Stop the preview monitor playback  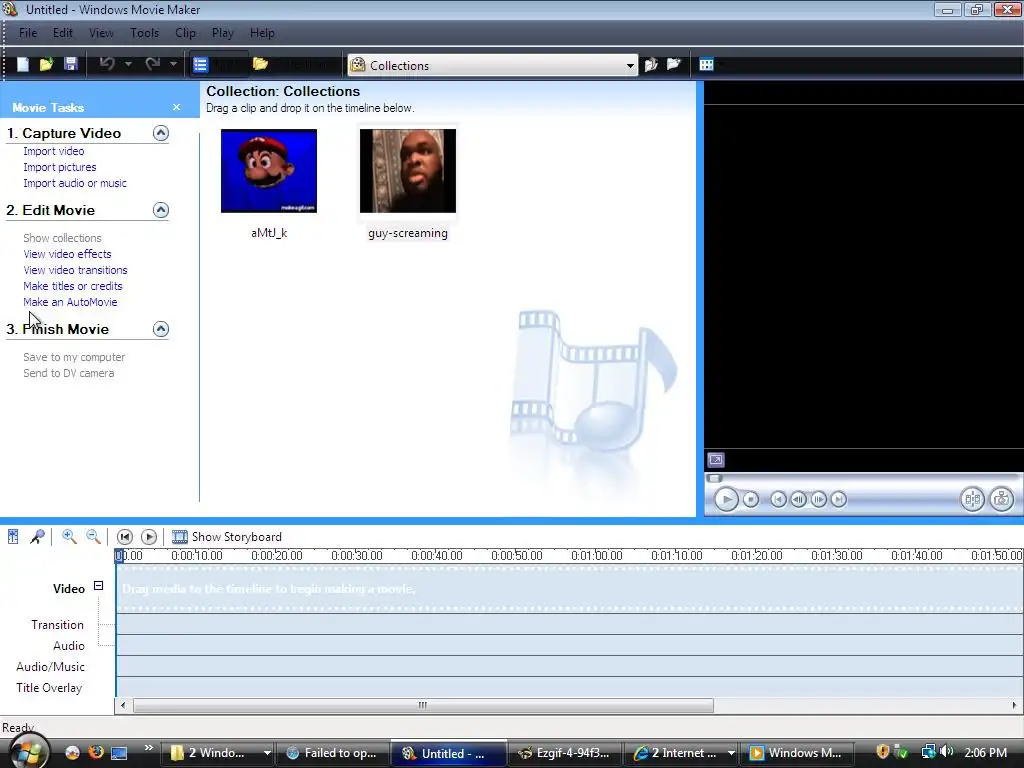pyautogui.click(x=751, y=500)
